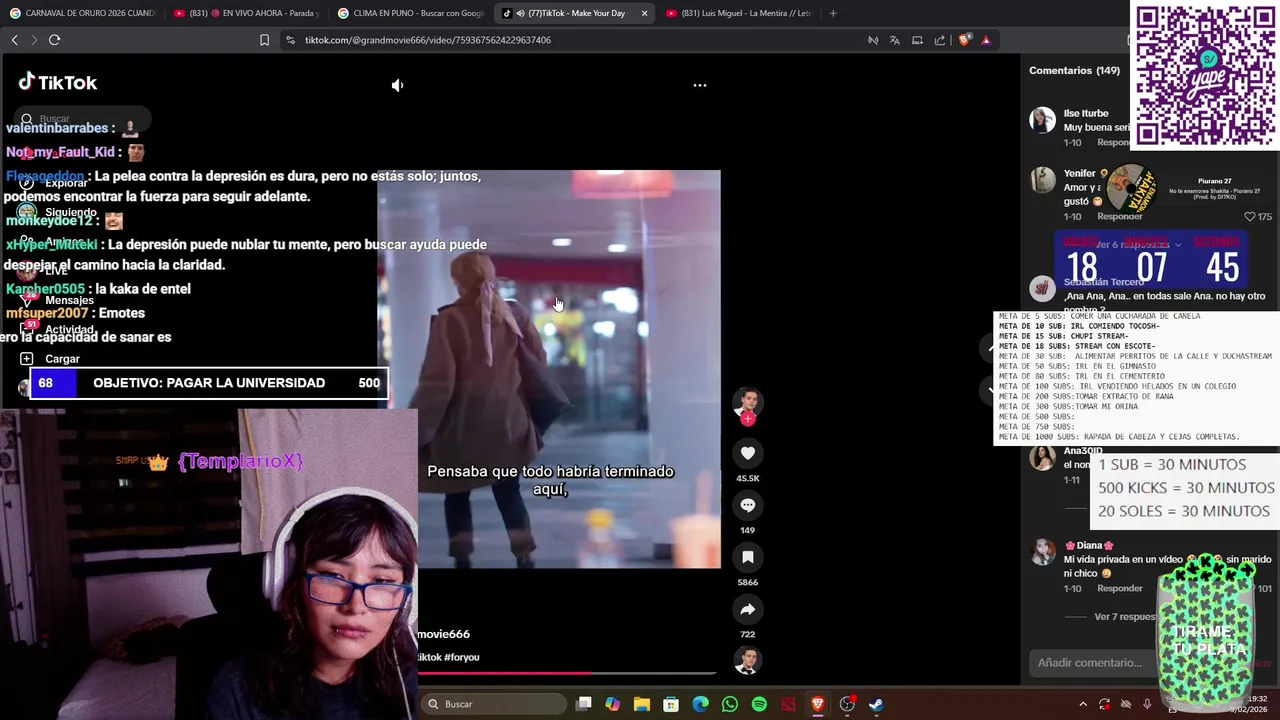Open Microsoft Store from the taskbar

coord(671,704)
